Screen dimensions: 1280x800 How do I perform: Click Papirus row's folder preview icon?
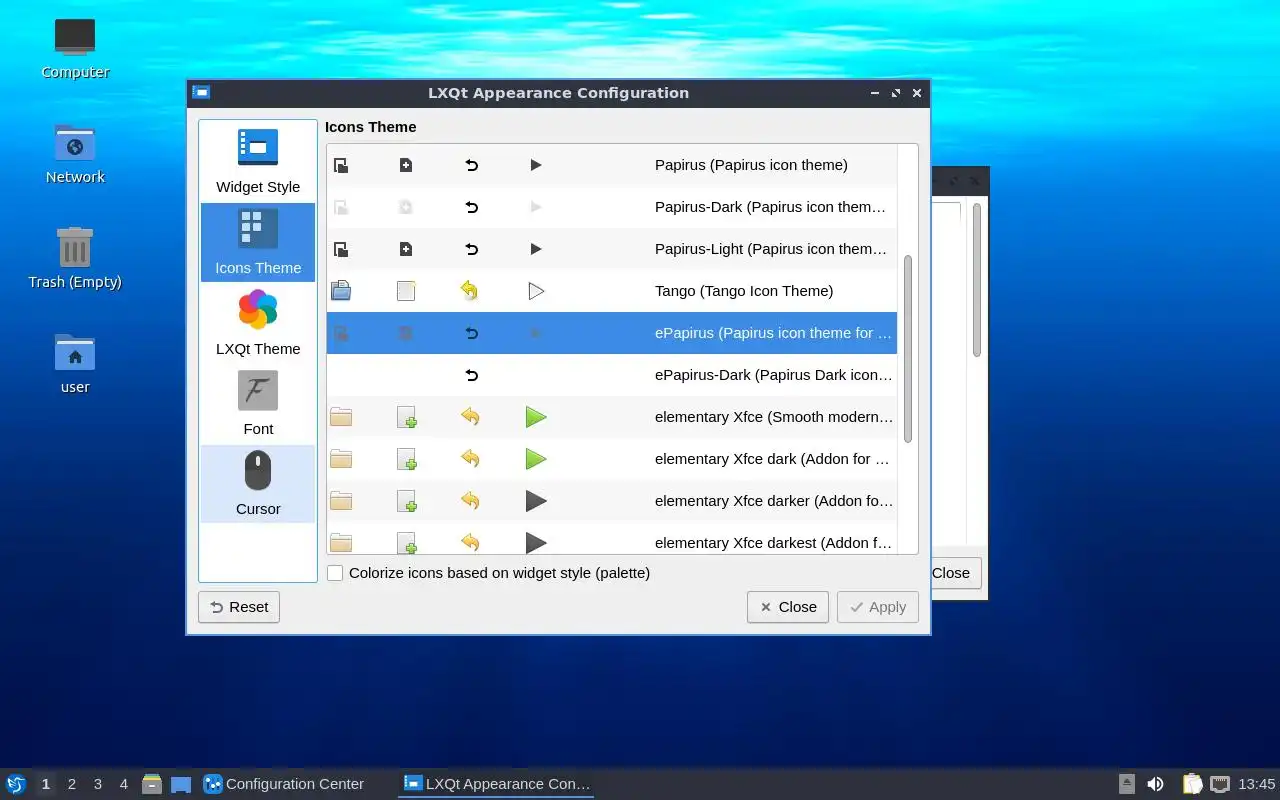(341, 165)
